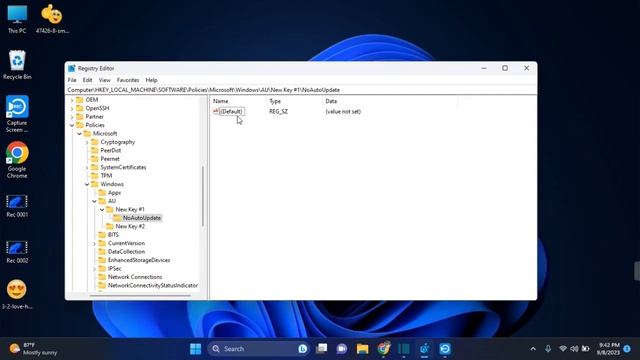The height and width of the screenshot is (360, 640).
Task: Open the Favorites menu
Action: pos(128,80)
